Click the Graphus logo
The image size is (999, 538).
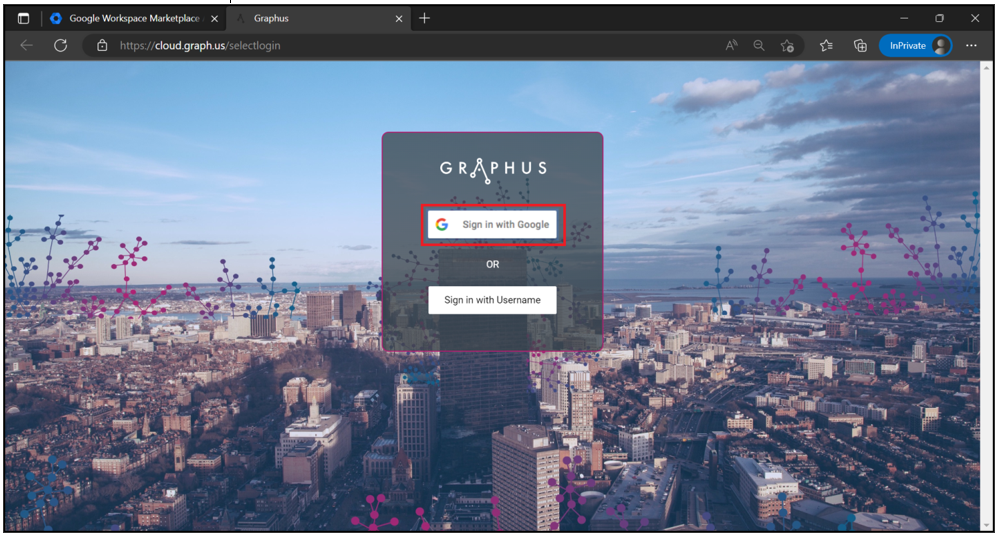tap(492, 170)
